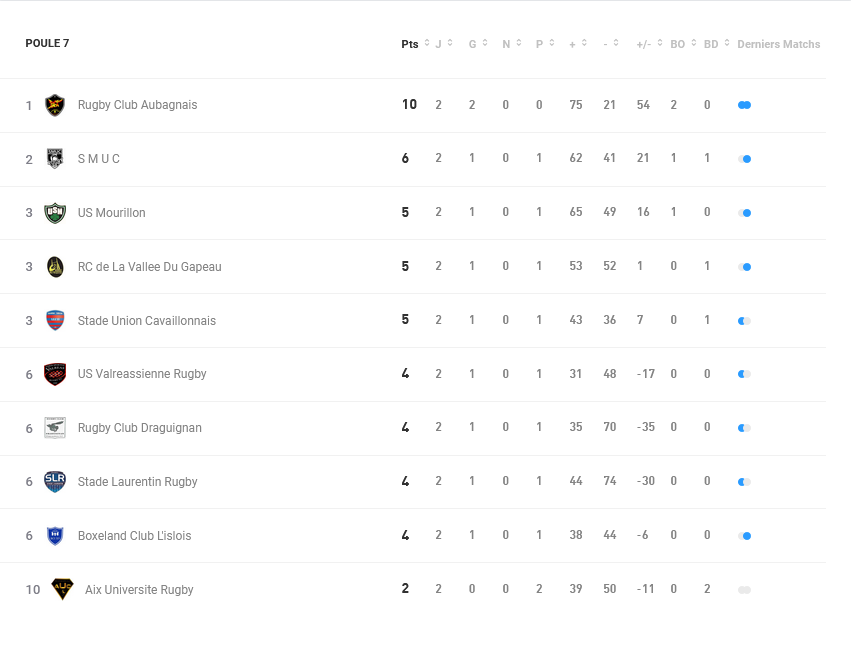Select the RC de La Vallee Du Gapeau logo
851x647 pixels.
pos(55,267)
